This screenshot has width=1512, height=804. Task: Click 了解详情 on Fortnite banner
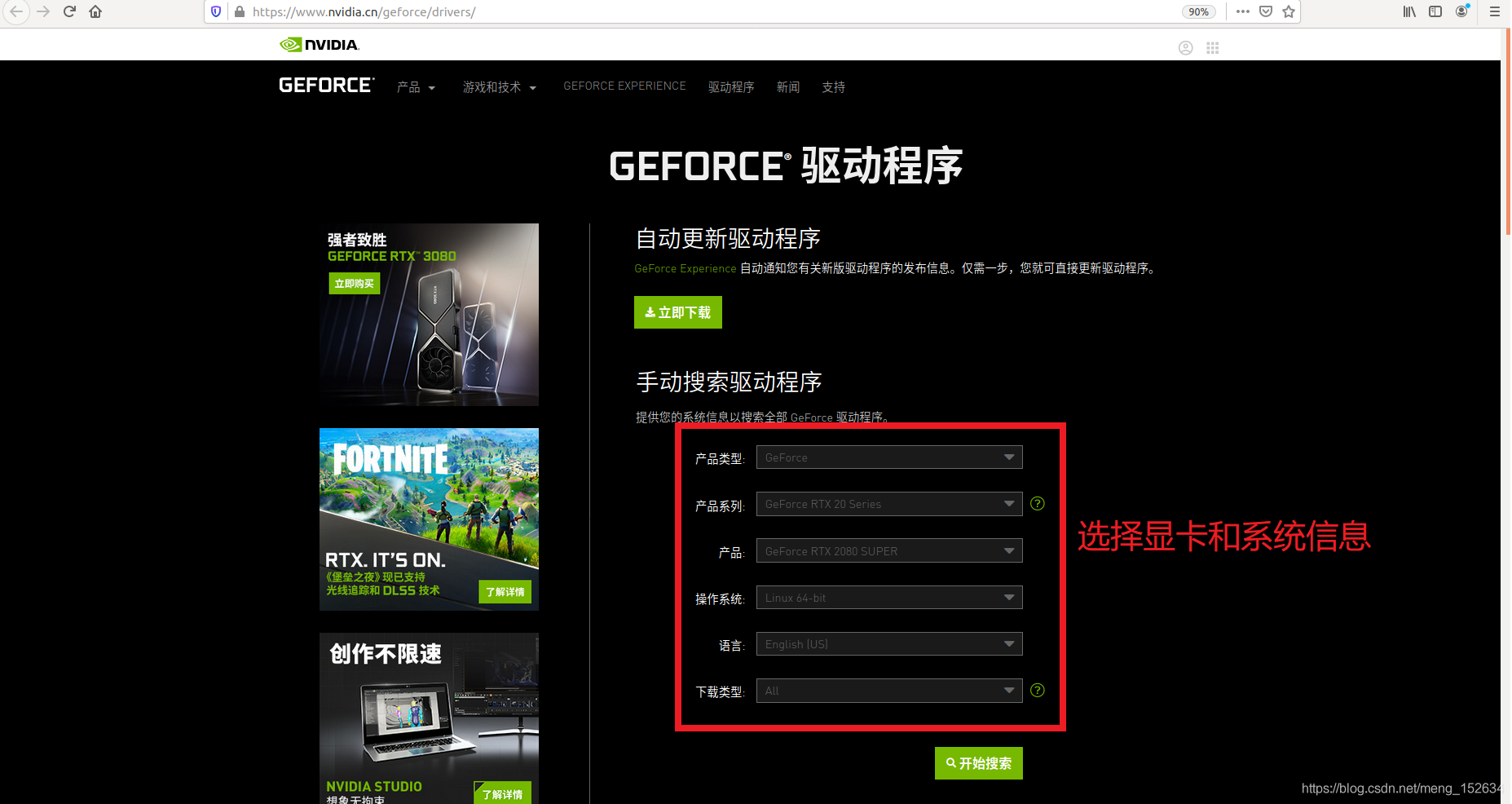pyautogui.click(x=505, y=592)
